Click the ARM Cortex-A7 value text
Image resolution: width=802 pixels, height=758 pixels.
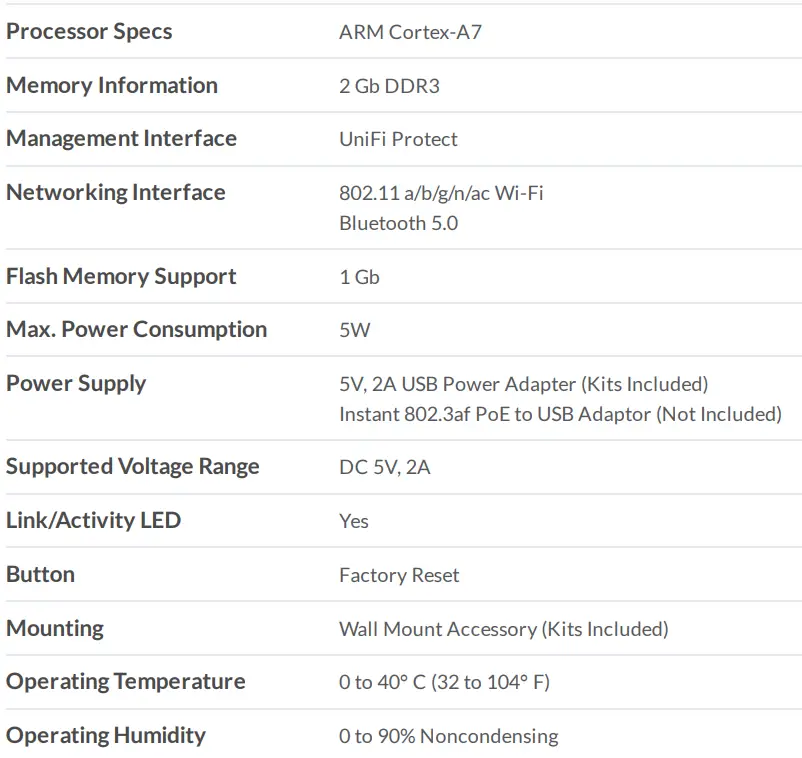click(411, 32)
